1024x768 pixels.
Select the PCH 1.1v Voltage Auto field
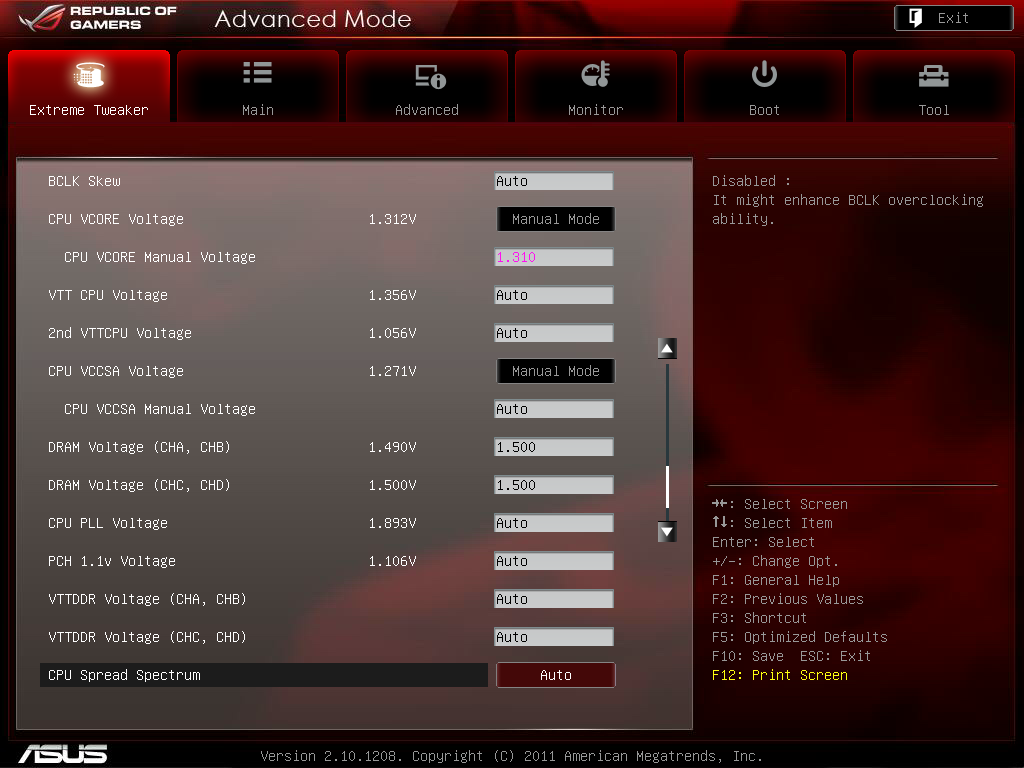pos(554,561)
